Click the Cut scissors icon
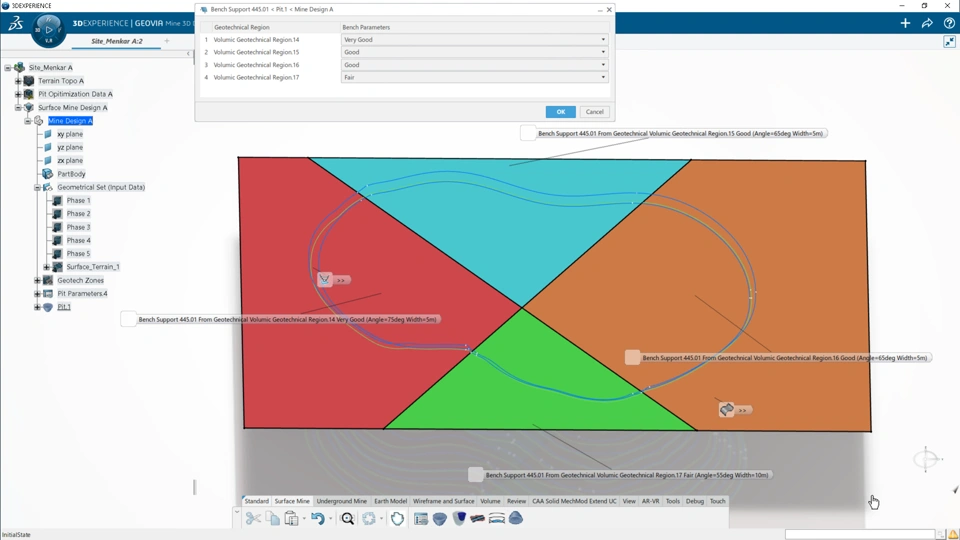 tap(253, 519)
